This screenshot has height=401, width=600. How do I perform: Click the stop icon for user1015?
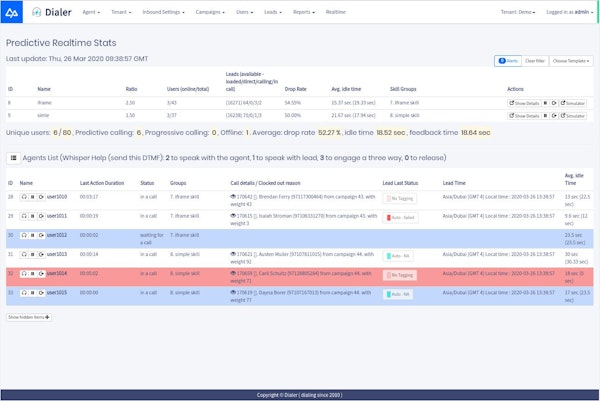click(x=33, y=292)
